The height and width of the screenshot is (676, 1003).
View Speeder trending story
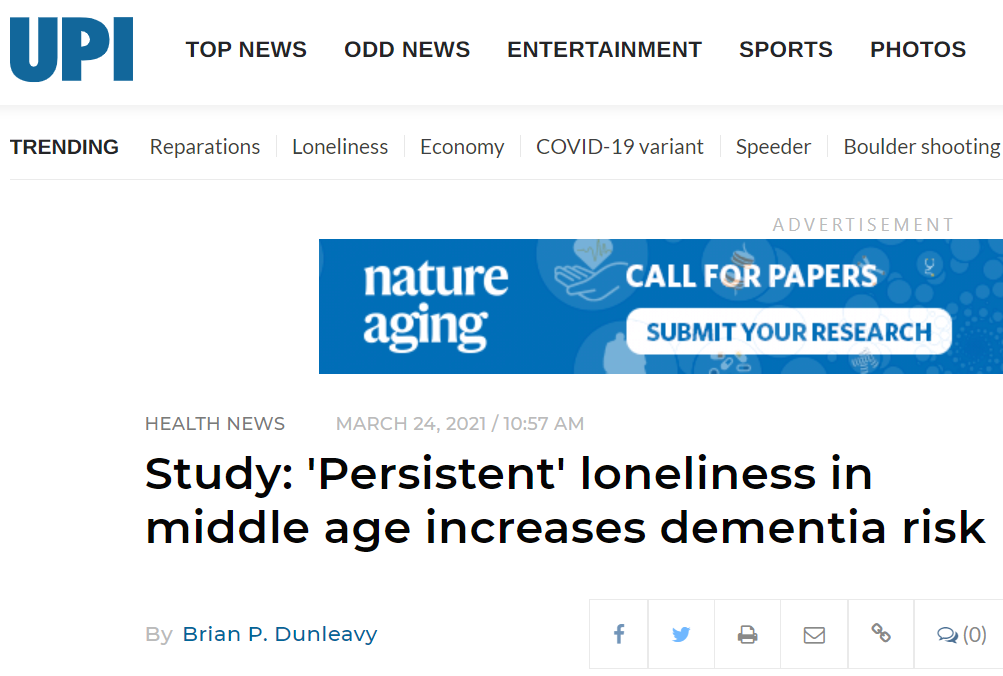[773, 146]
